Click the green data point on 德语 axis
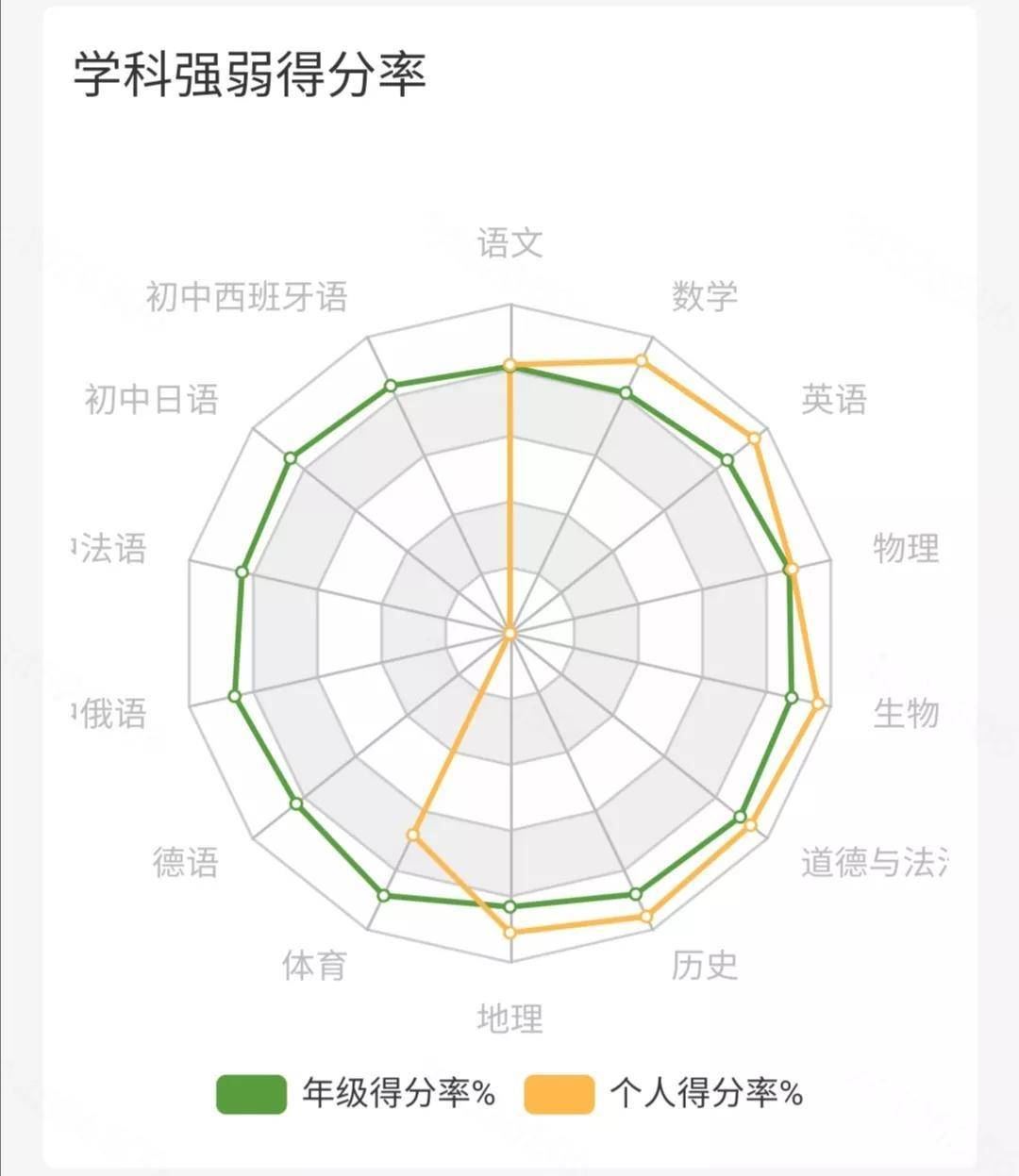 click(296, 803)
